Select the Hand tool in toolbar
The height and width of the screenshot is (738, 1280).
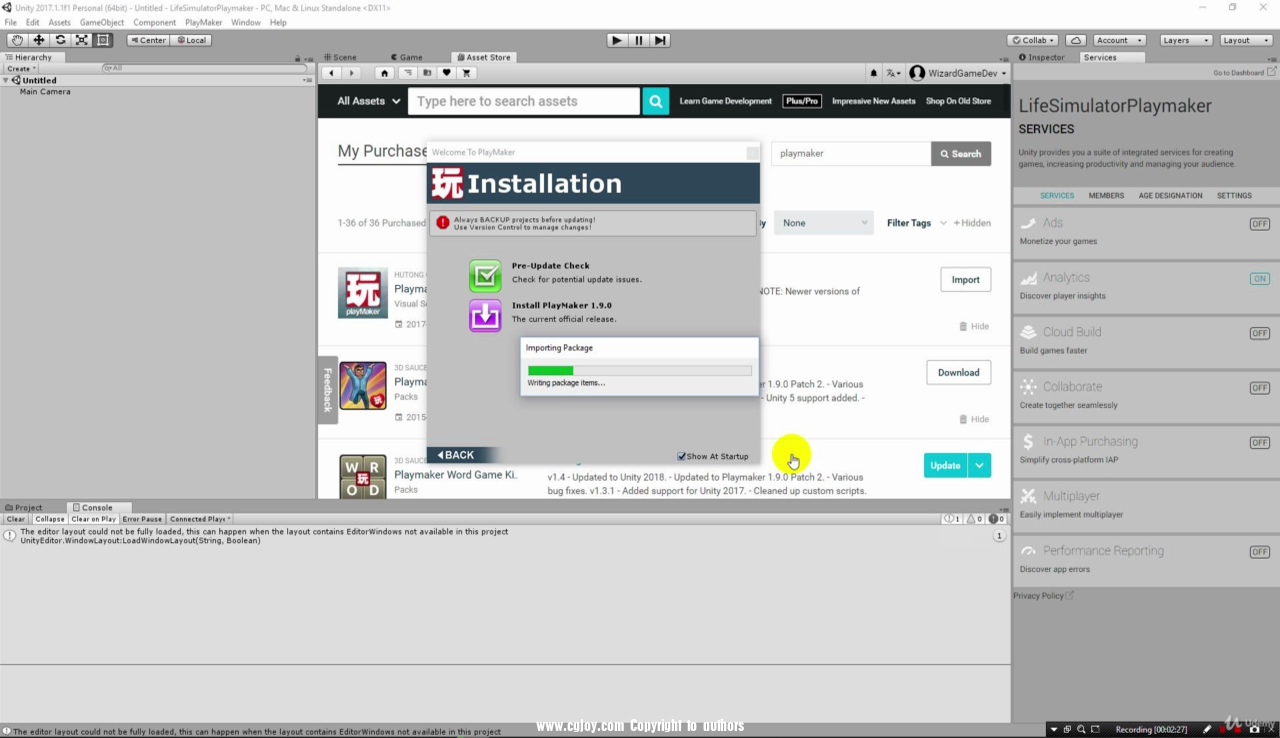(17, 40)
